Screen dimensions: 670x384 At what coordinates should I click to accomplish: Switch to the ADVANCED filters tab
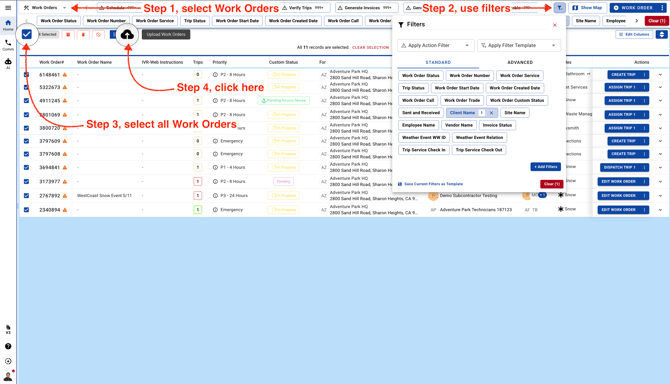pos(520,62)
